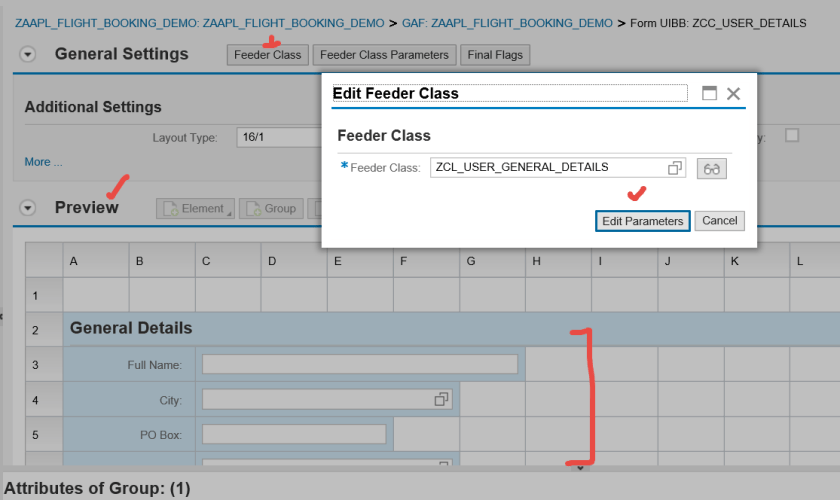Click the More... link

click(43, 162)
